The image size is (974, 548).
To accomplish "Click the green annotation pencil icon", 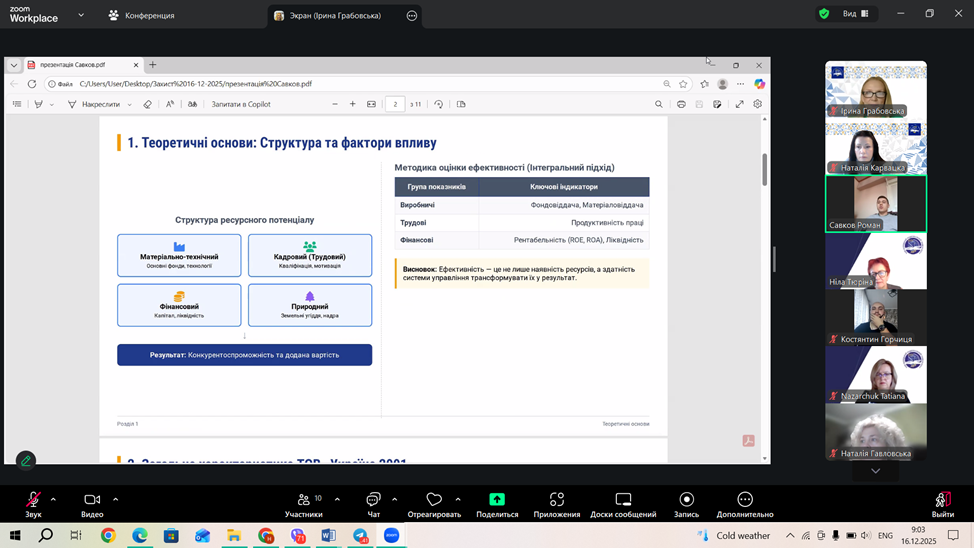I will [x=26, y=460].
